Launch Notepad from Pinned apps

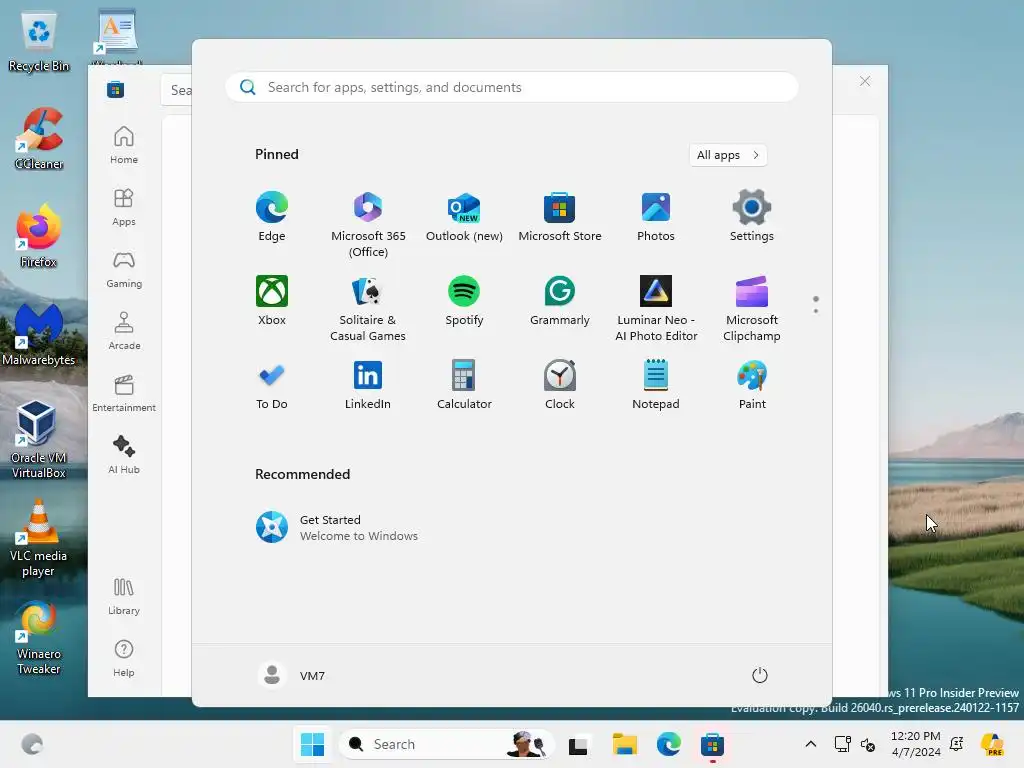(x=656, y=385)
